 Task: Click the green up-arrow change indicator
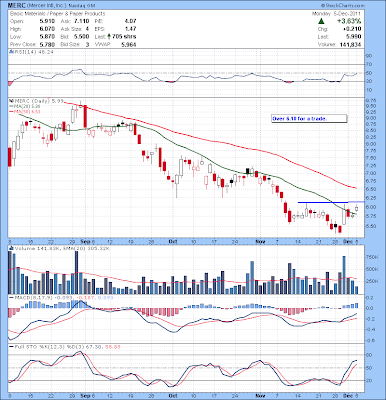[321, 21]
